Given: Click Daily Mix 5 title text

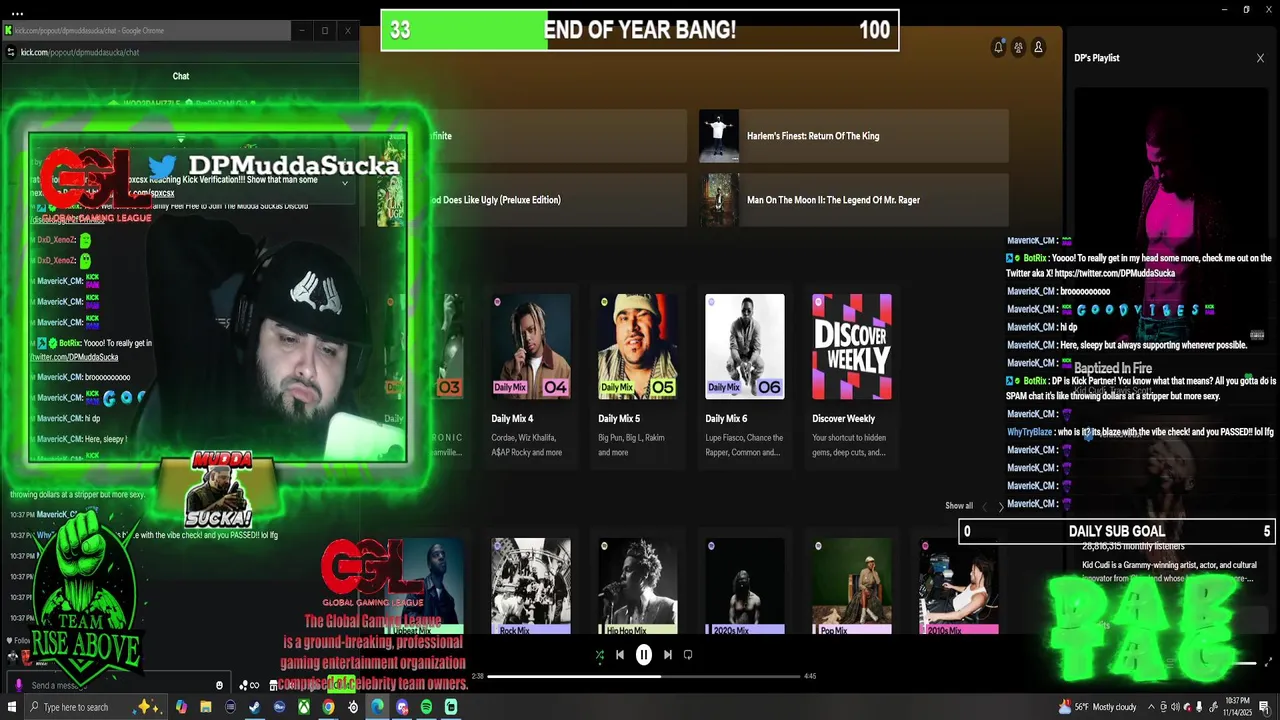Looking at the screenshot, I should click(619, 419).
